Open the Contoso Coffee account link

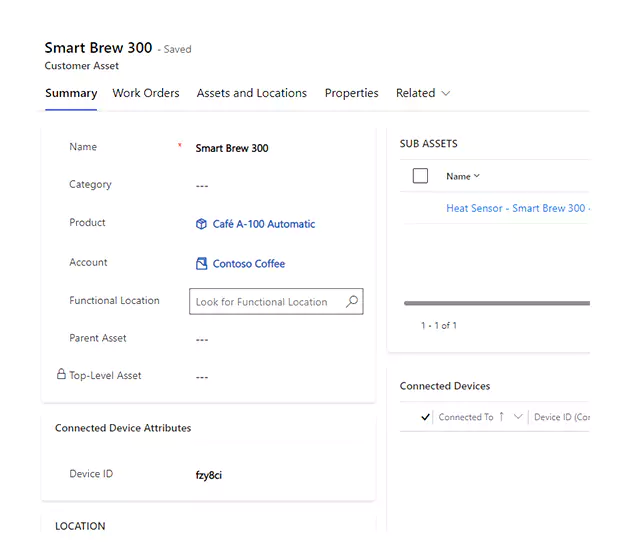point(249,264)
